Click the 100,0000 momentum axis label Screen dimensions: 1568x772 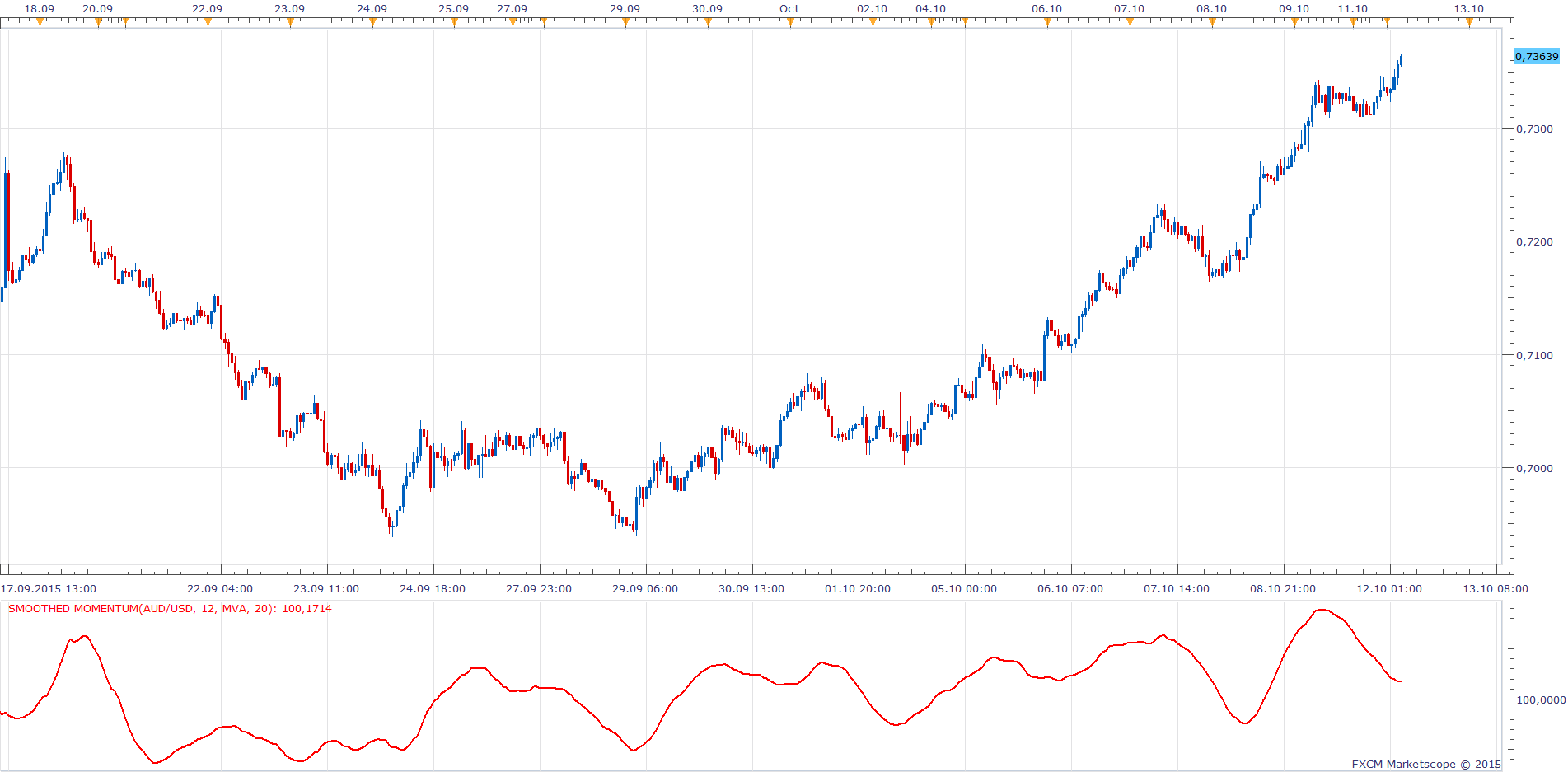point(1541,699)
